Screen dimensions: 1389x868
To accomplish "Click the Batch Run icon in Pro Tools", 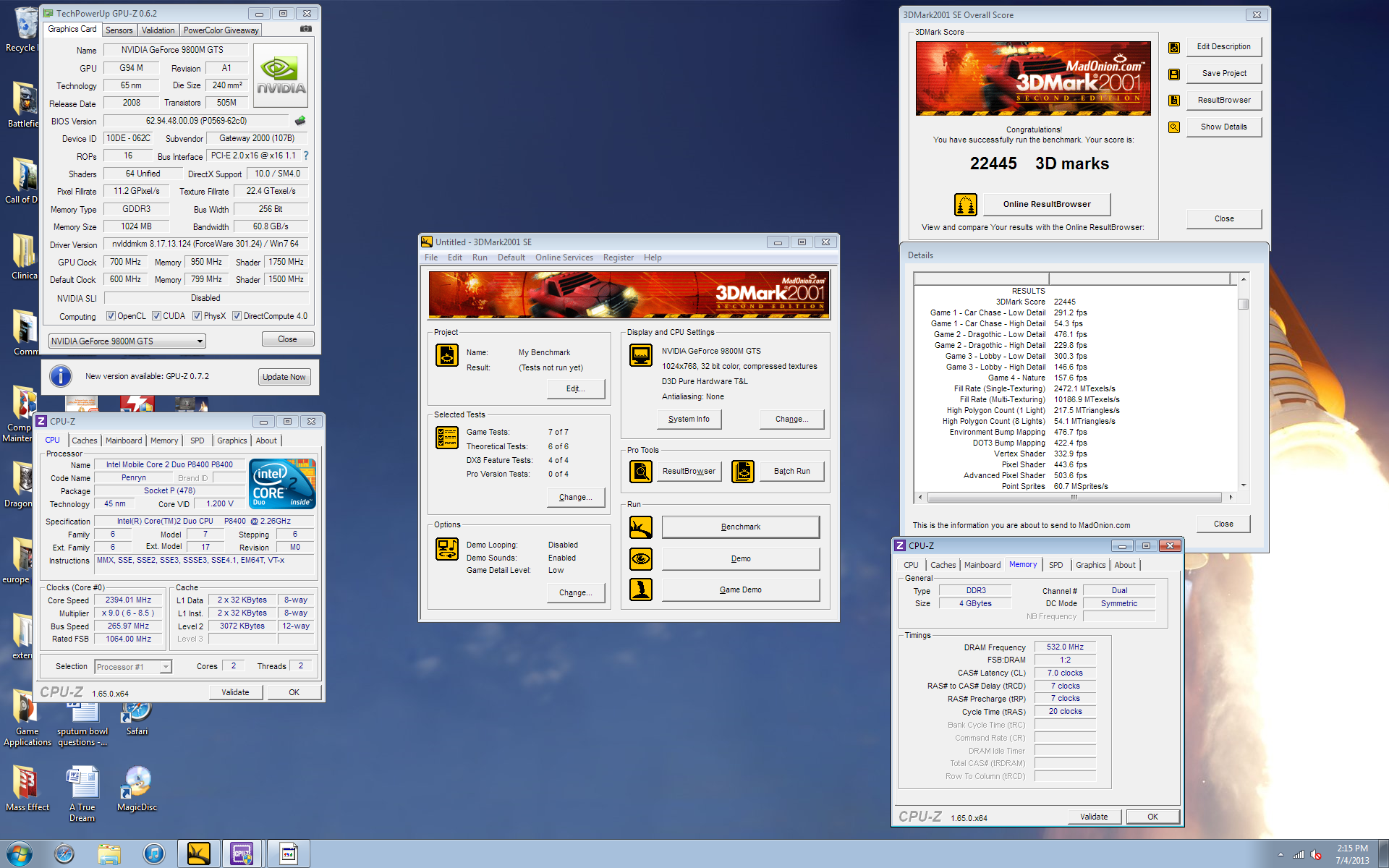I will pyautogui.click(x=743, y=472).
